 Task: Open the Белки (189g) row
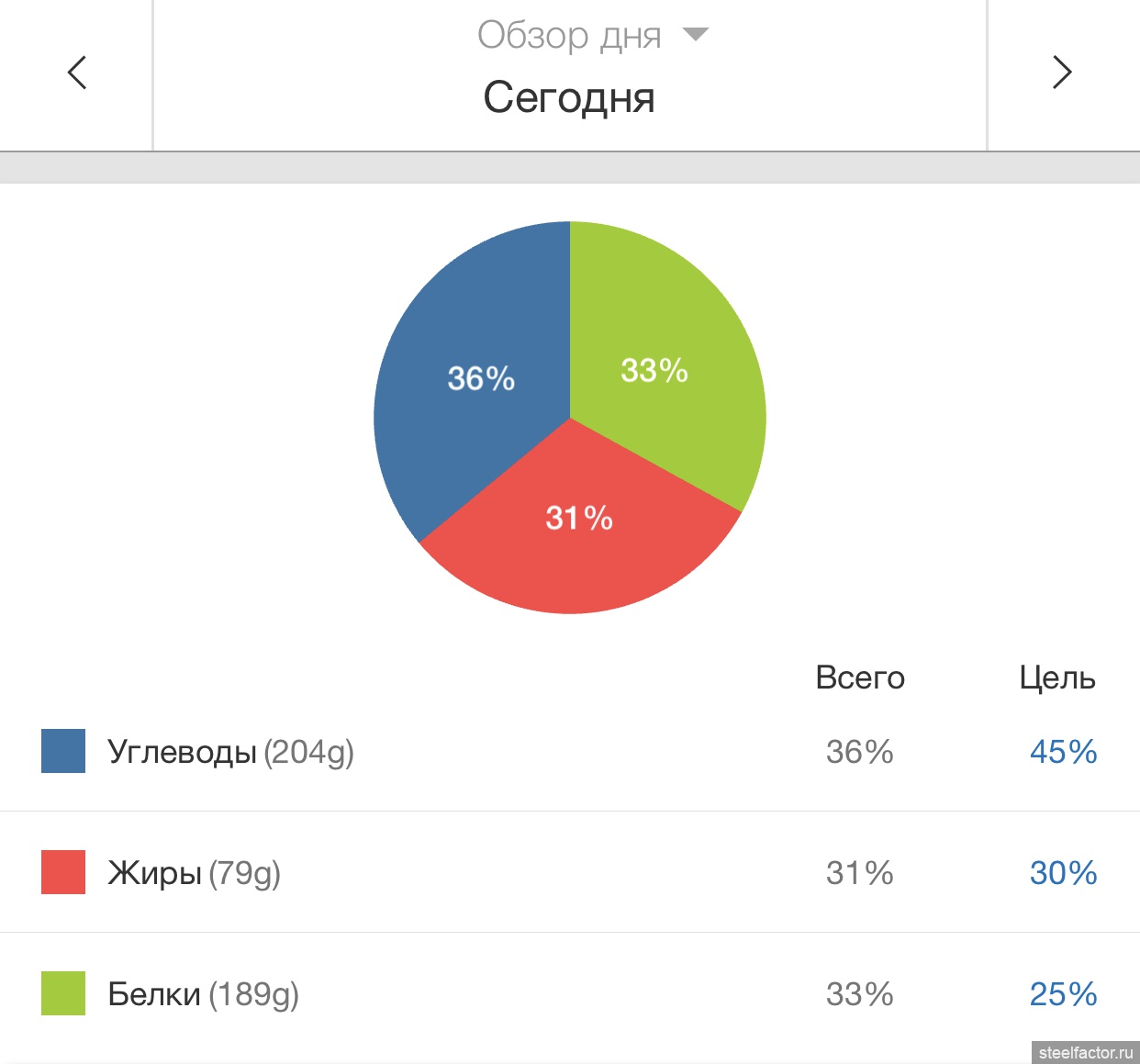tap(570, 993)
